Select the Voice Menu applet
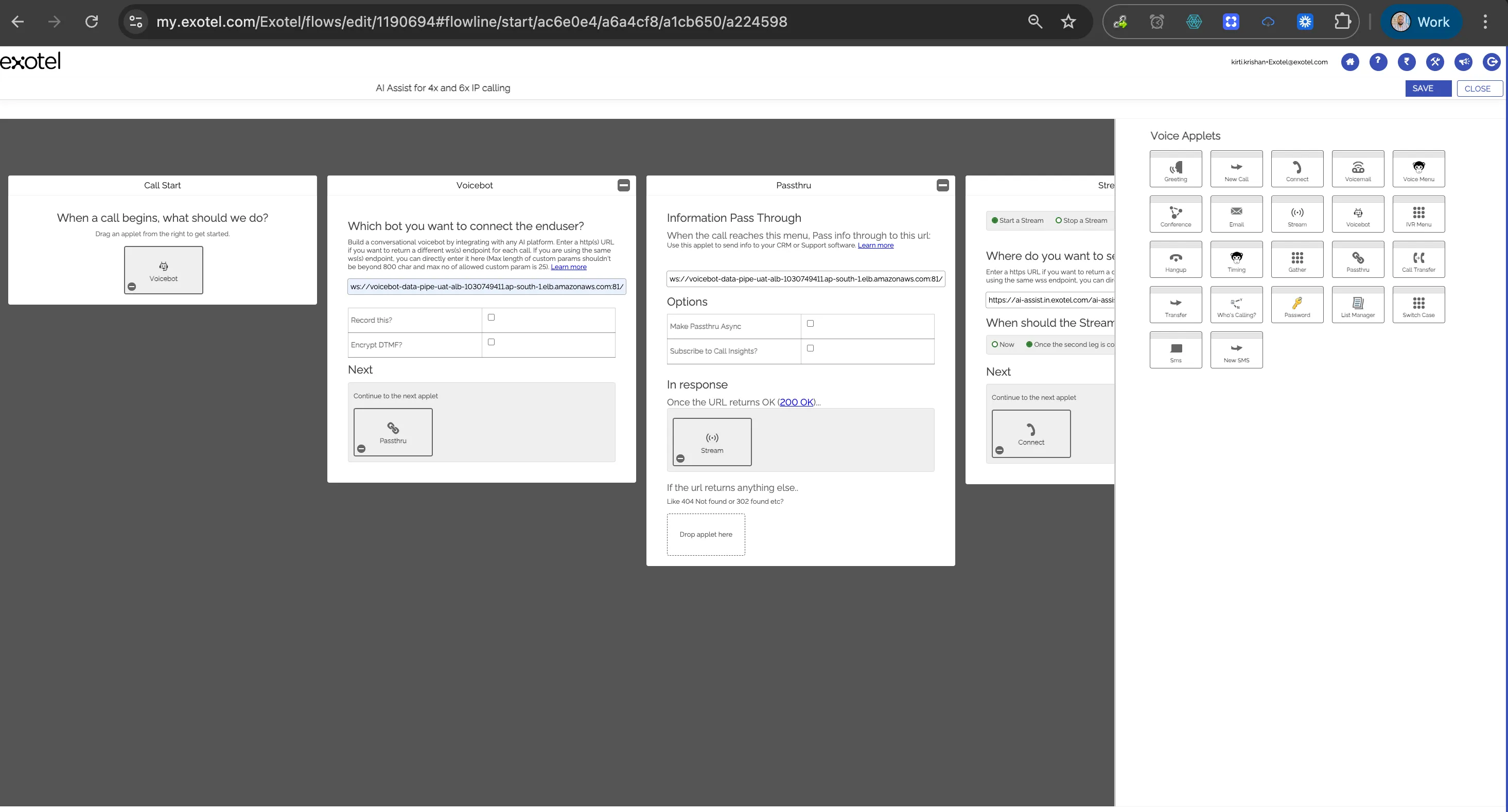 click(1418, 169)
